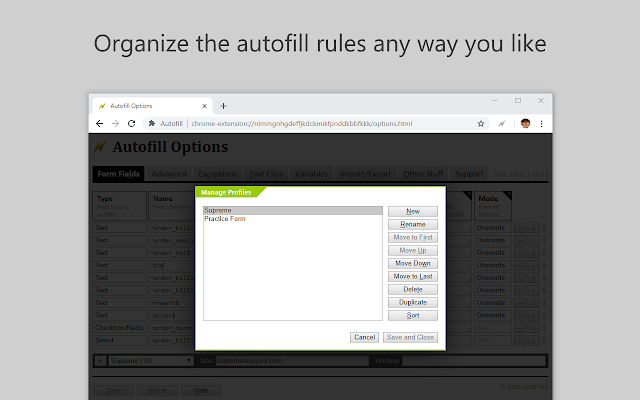Click the help corner on Mode column header
The image size is (640, 400).
[x=507, y=195]
